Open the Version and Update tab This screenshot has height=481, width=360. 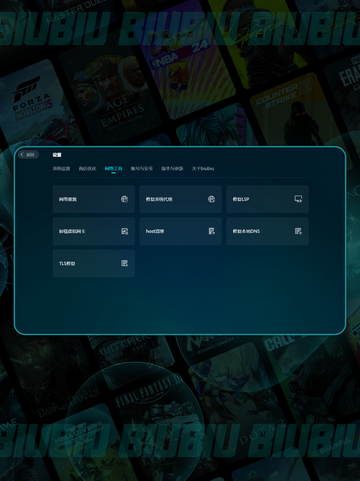pos(172,169)
